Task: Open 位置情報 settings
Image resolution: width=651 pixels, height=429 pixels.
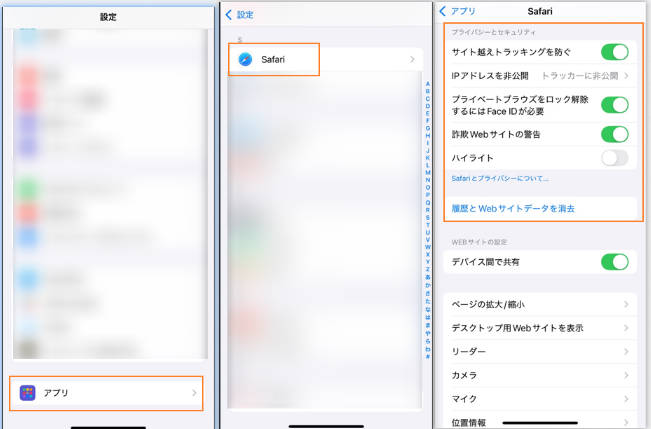Action: tap(540, 422)
